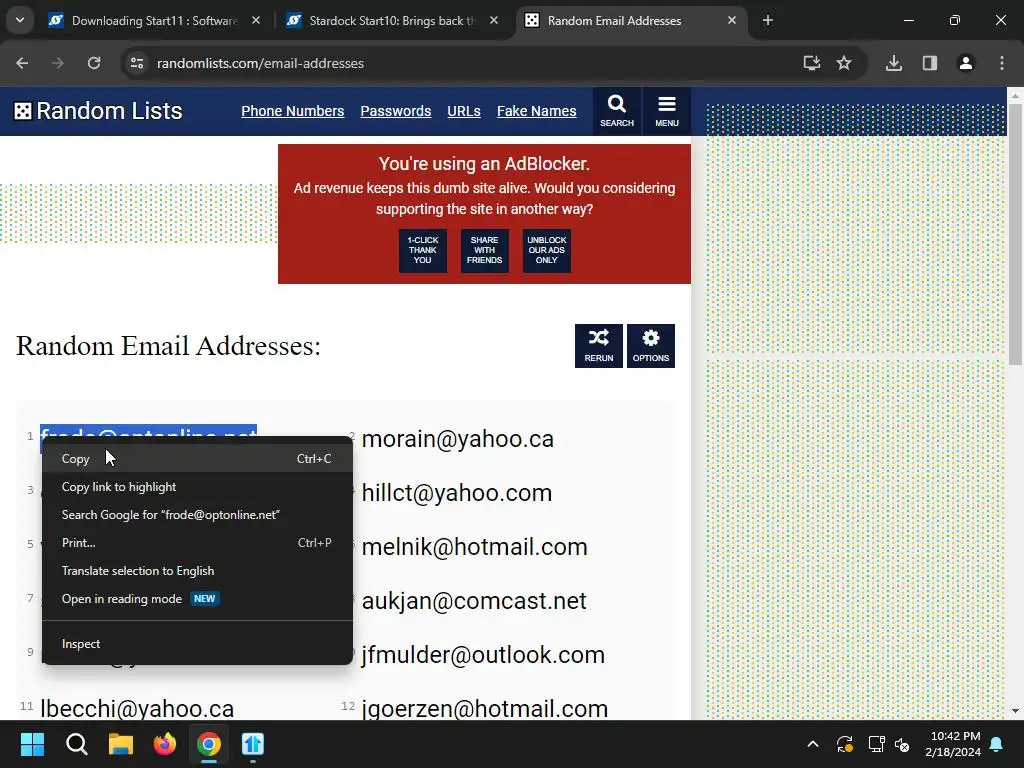Image resolution: width=1024 pixels, height=768 pixels.
Task: Click email aukjan@comcast.net
Action: point(474,601)
